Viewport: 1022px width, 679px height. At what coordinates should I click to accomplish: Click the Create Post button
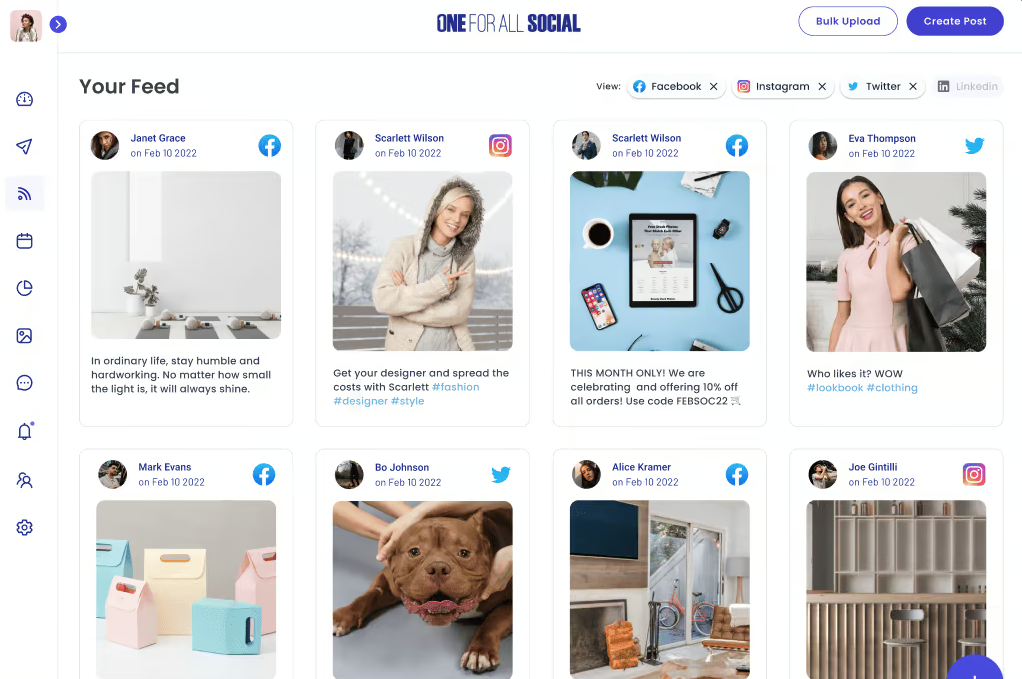(955, 21)
